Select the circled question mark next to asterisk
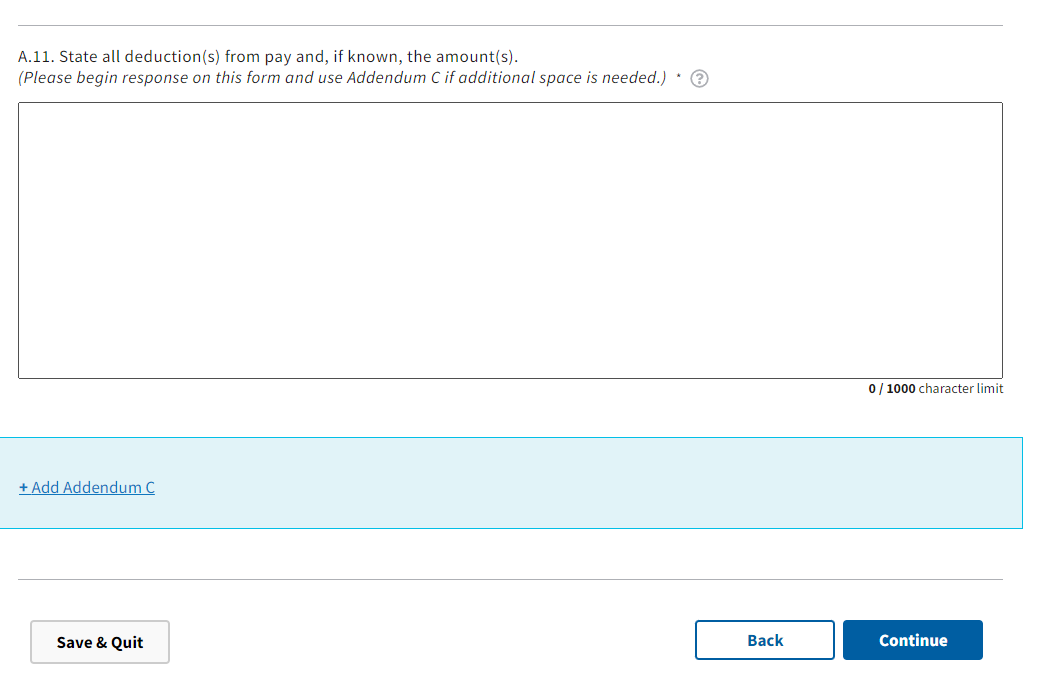The image size is (1049, 688). (701, 79)
